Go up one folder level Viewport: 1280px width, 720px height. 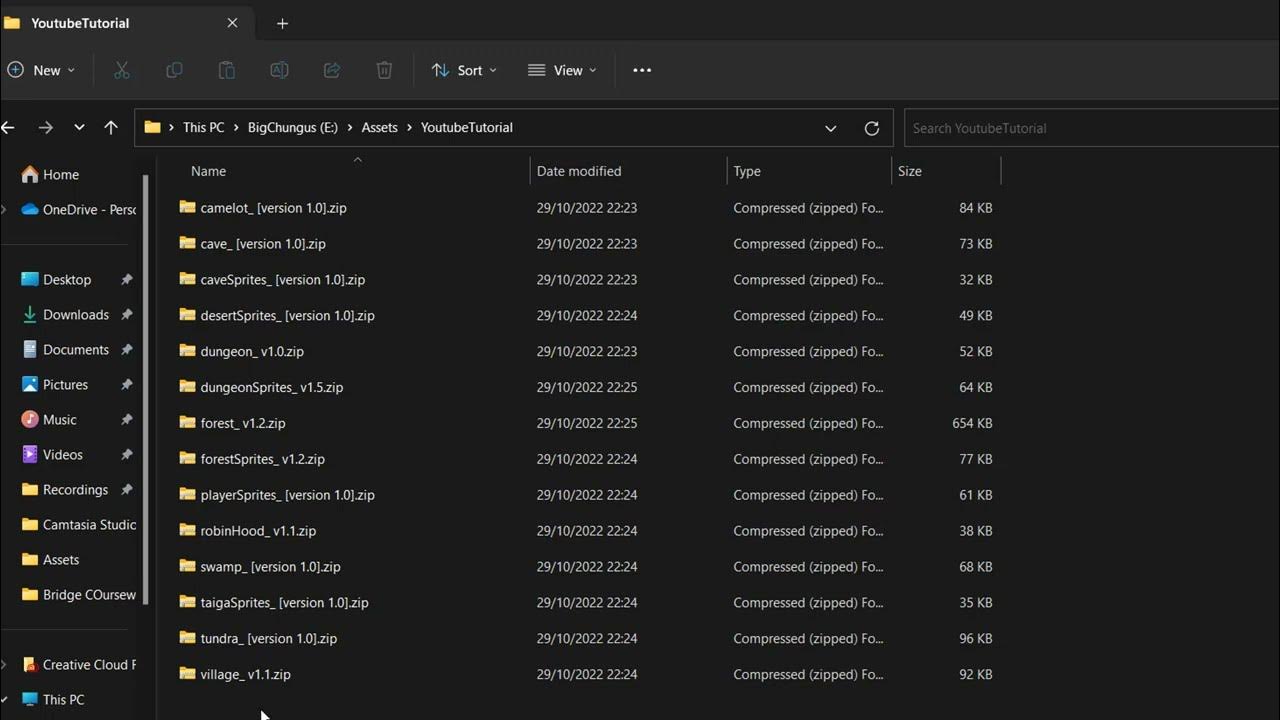click(111, 128)
